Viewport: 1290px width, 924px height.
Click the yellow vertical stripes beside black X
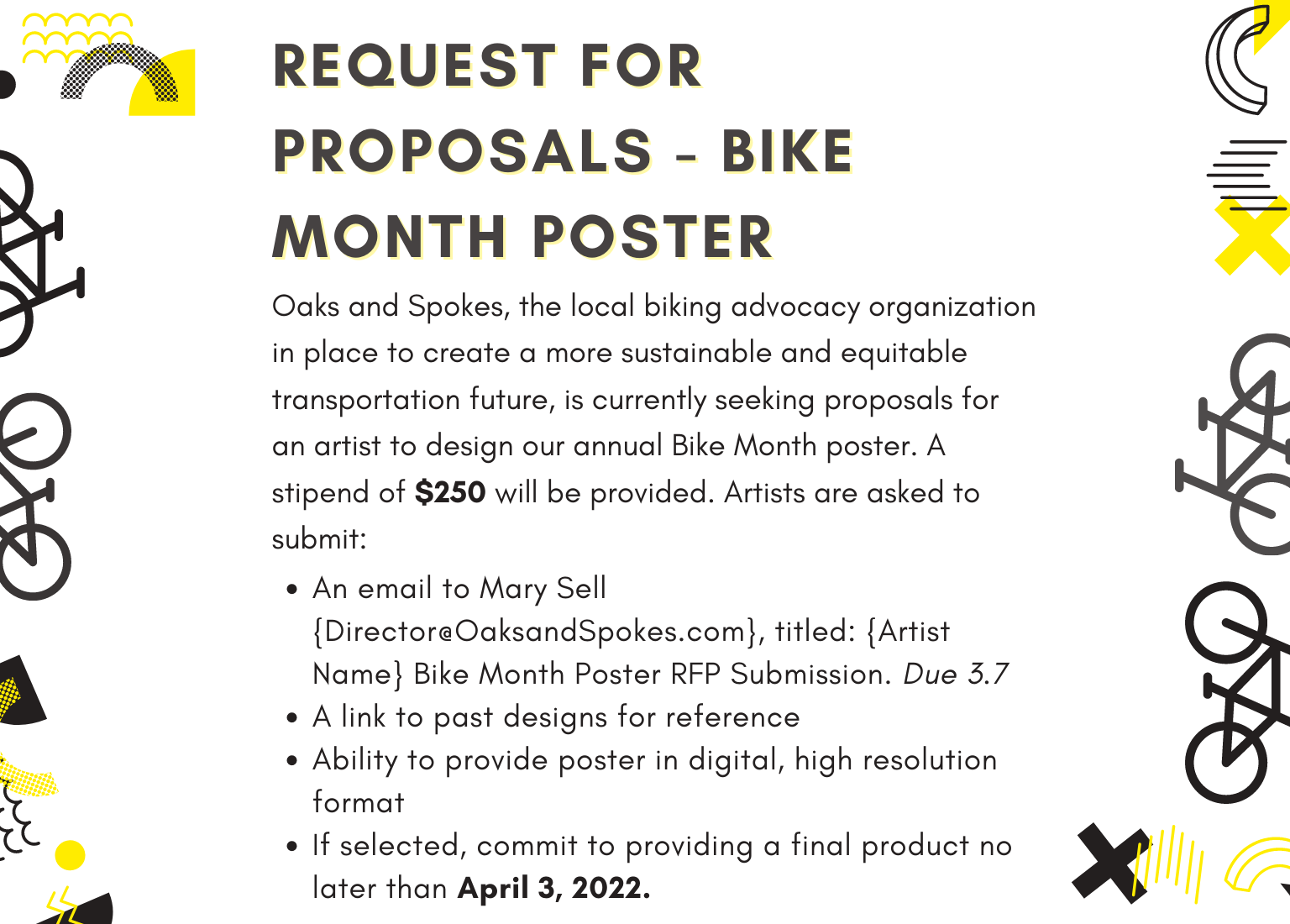coord(1172,861)
